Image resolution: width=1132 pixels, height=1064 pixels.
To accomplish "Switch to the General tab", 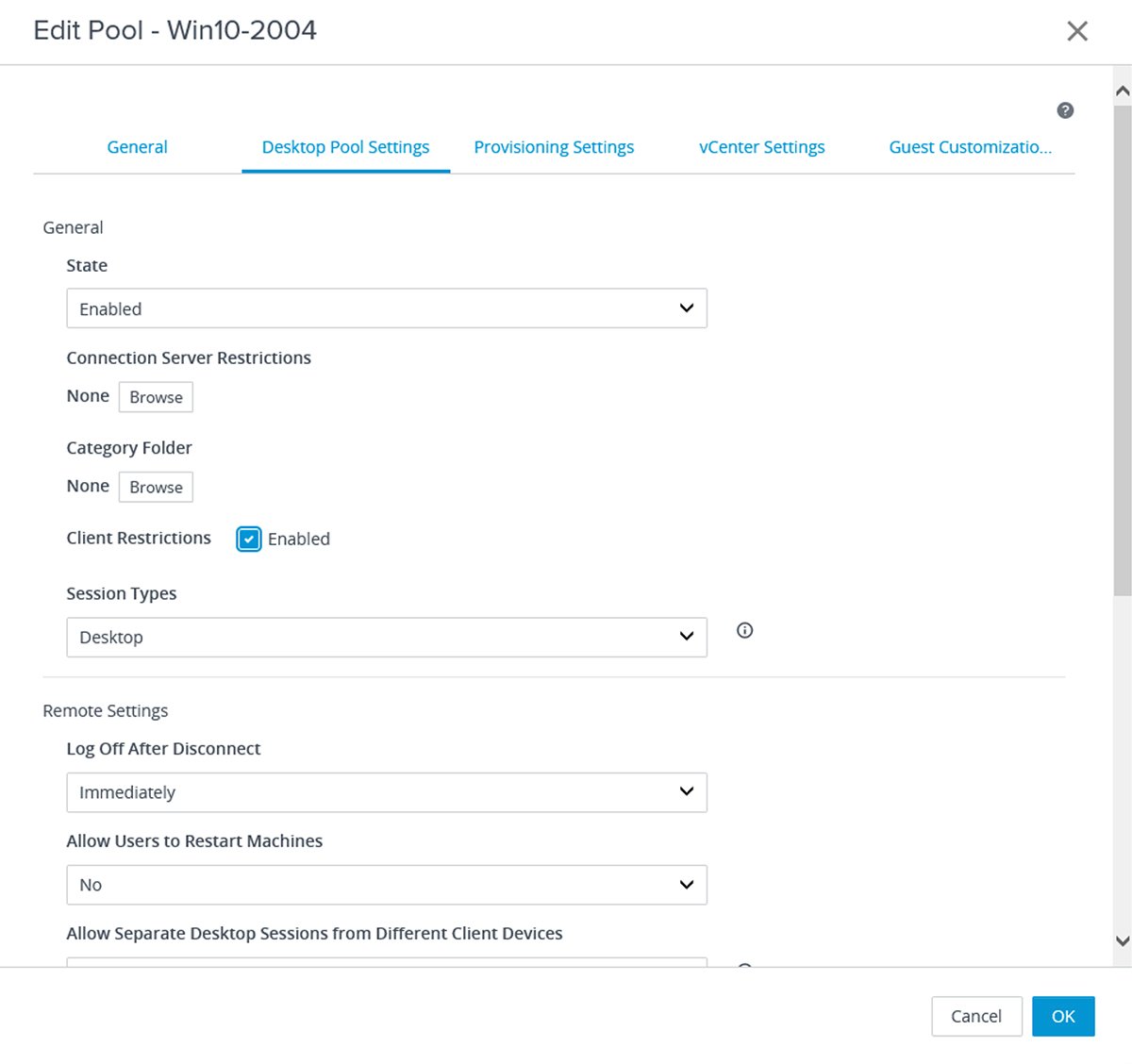I will [x=137, y=146].
